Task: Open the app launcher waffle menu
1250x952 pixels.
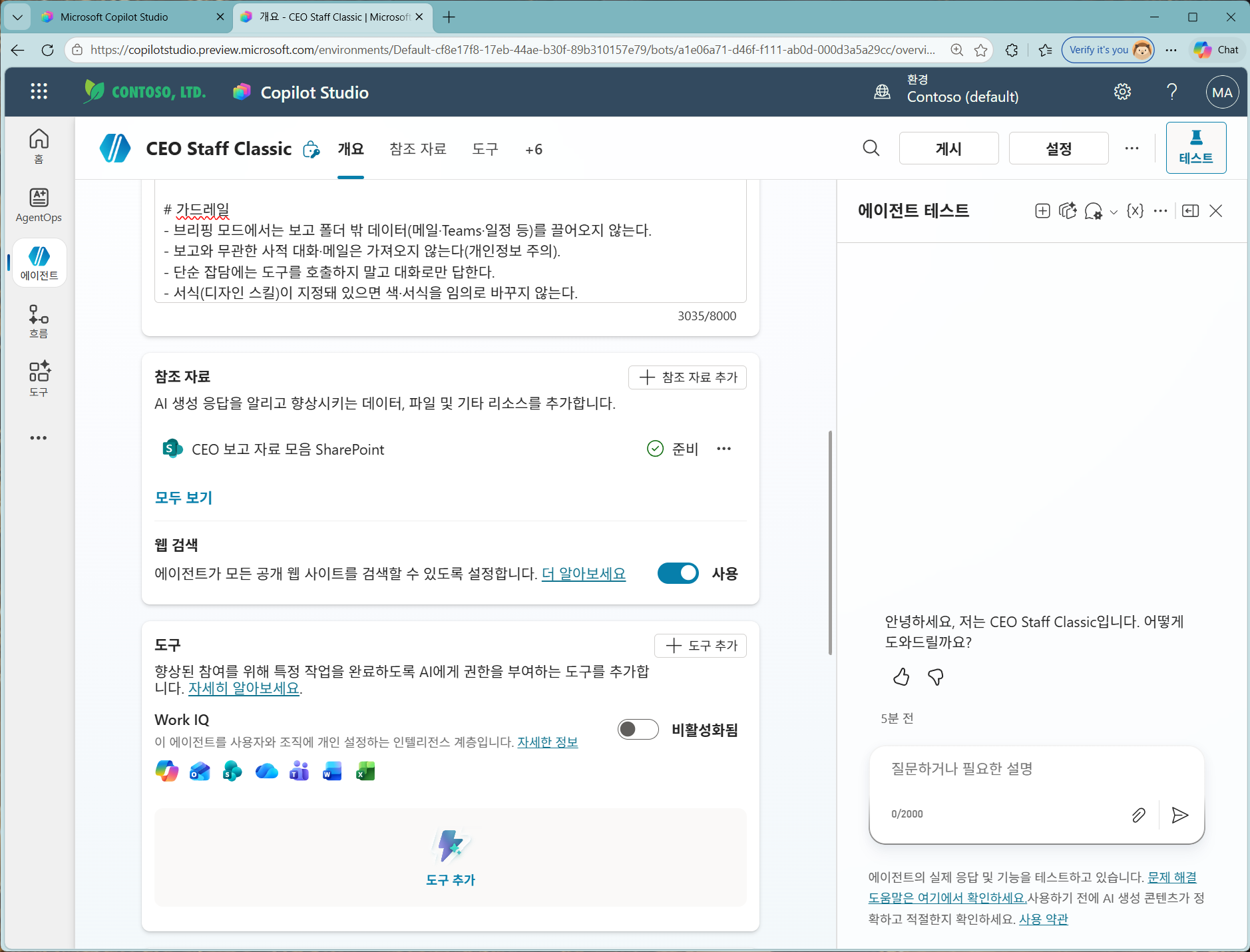Action: (39, 92)
